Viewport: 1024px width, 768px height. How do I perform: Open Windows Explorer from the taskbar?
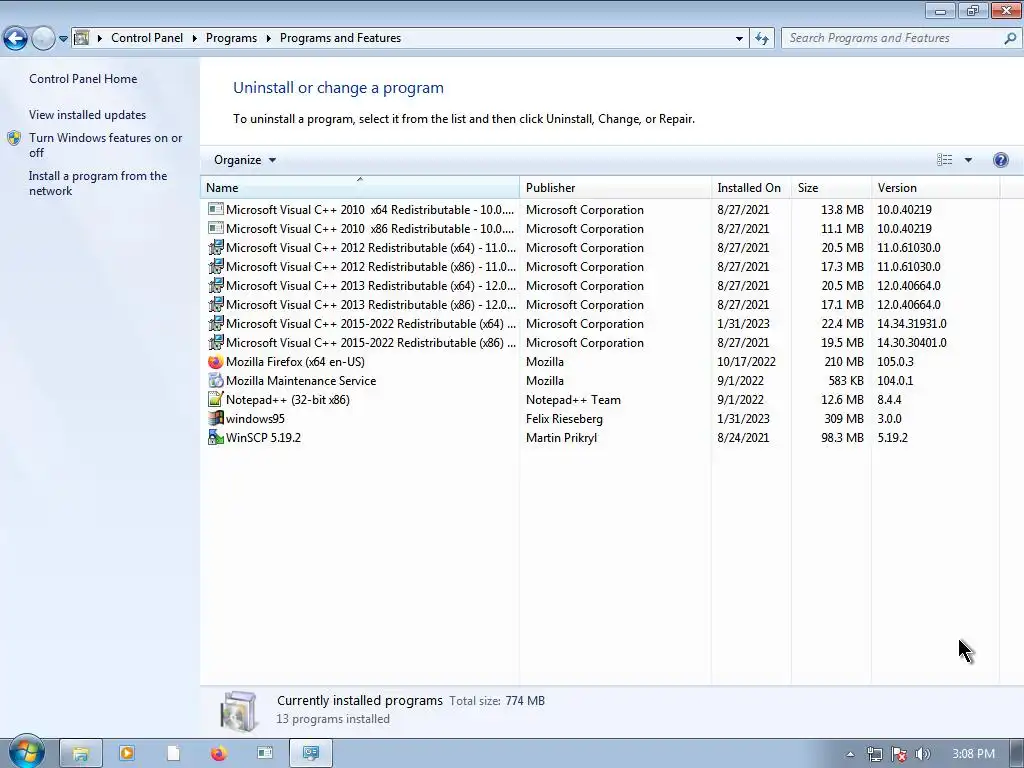click(80, 754)
